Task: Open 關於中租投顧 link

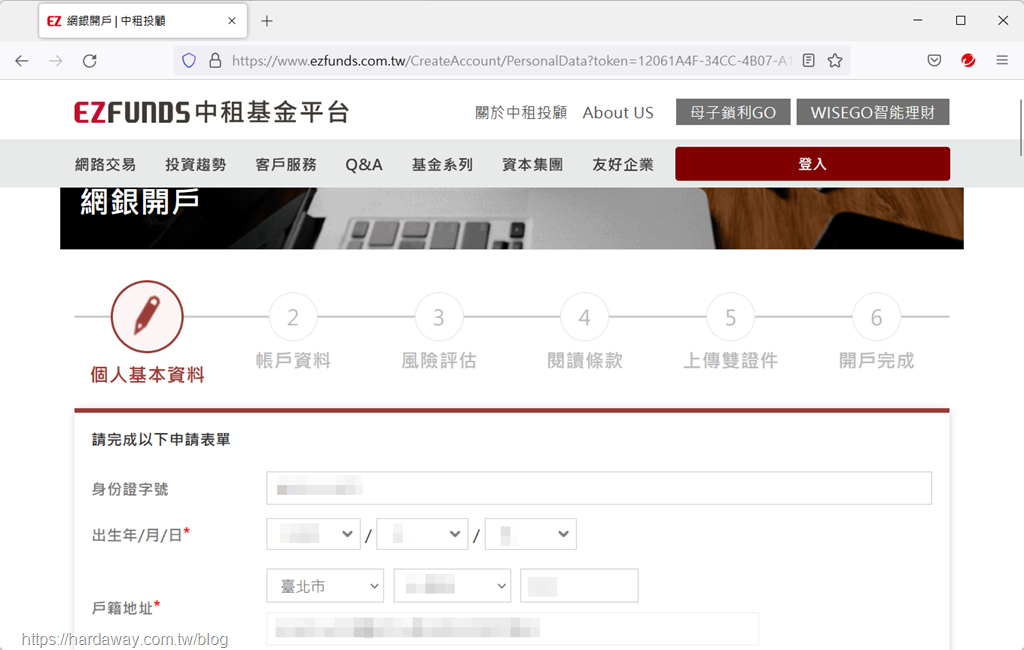Action: coord(520,112)
